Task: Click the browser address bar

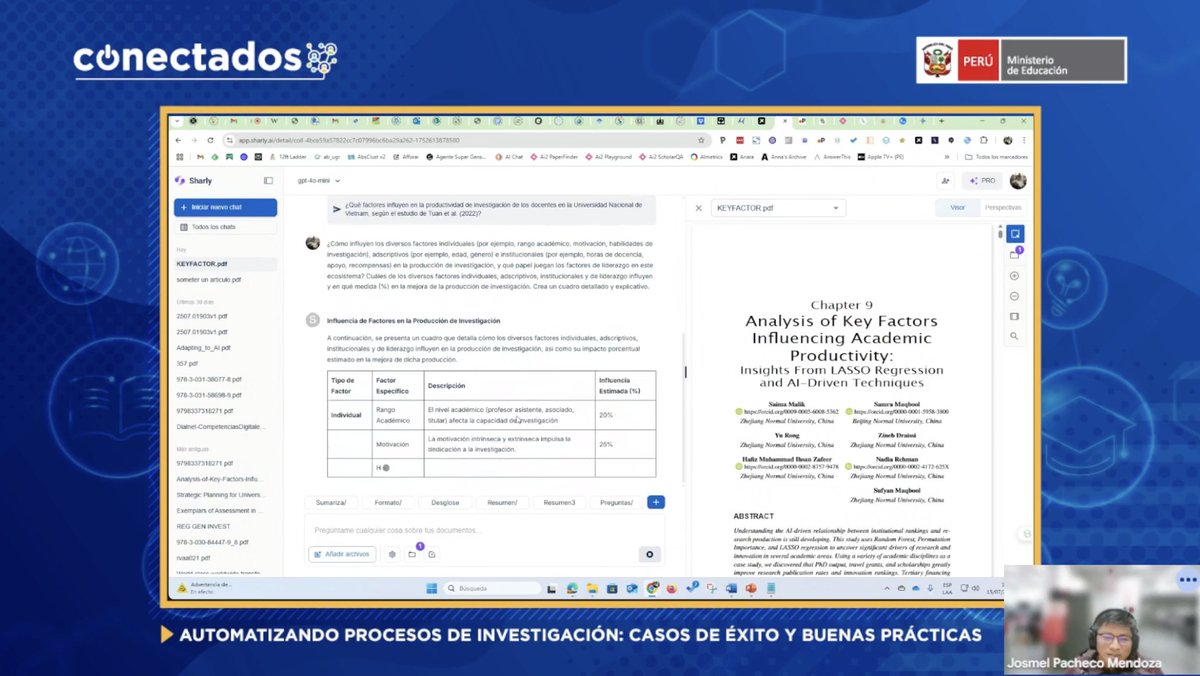Action: click(x=465, y=140)
